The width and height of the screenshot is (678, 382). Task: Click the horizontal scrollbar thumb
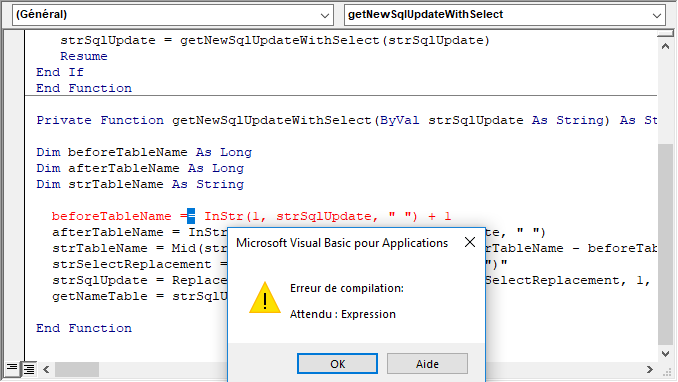click(x=77, y=369)
